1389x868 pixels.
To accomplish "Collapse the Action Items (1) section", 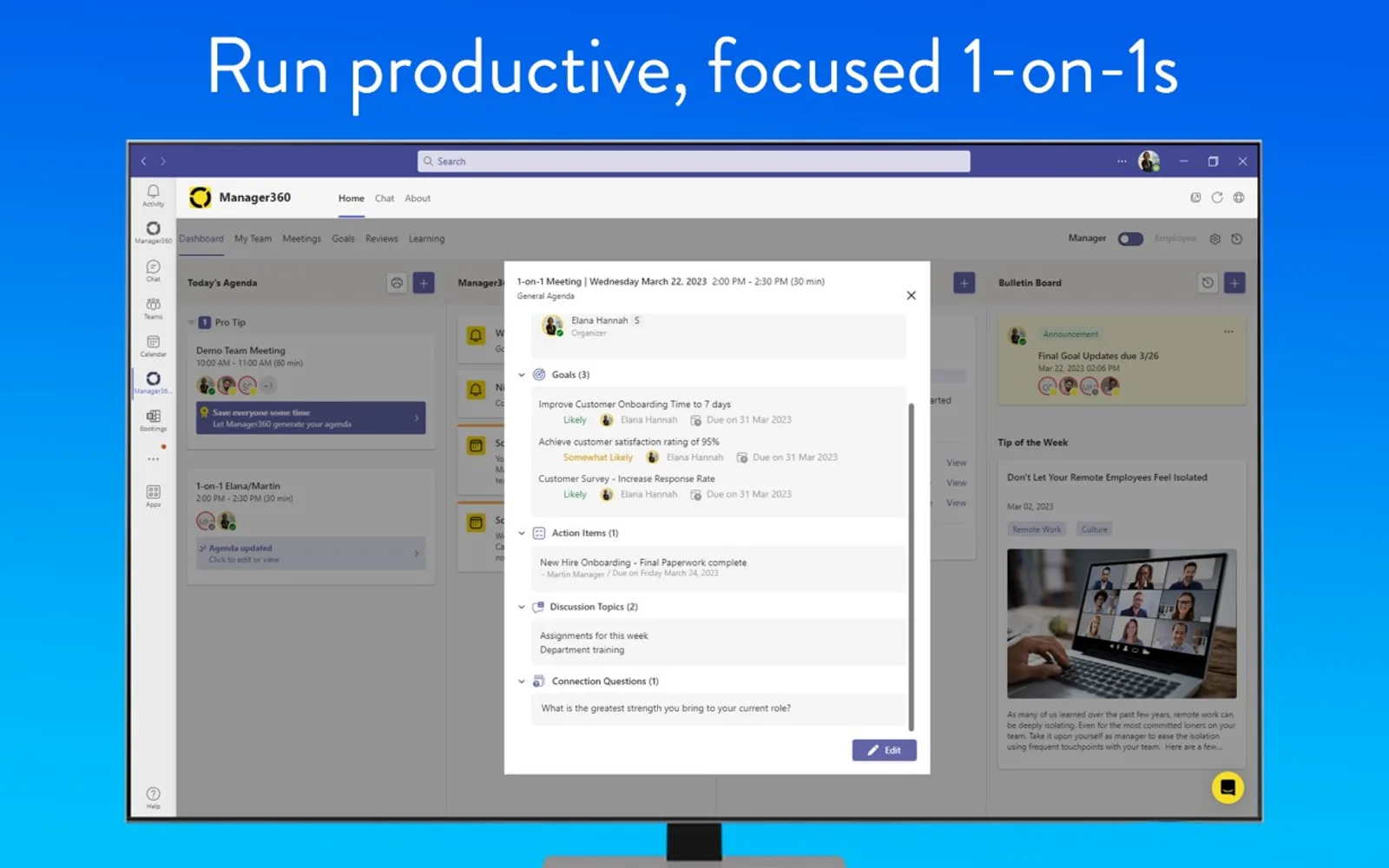I will (x=522, y=533).
